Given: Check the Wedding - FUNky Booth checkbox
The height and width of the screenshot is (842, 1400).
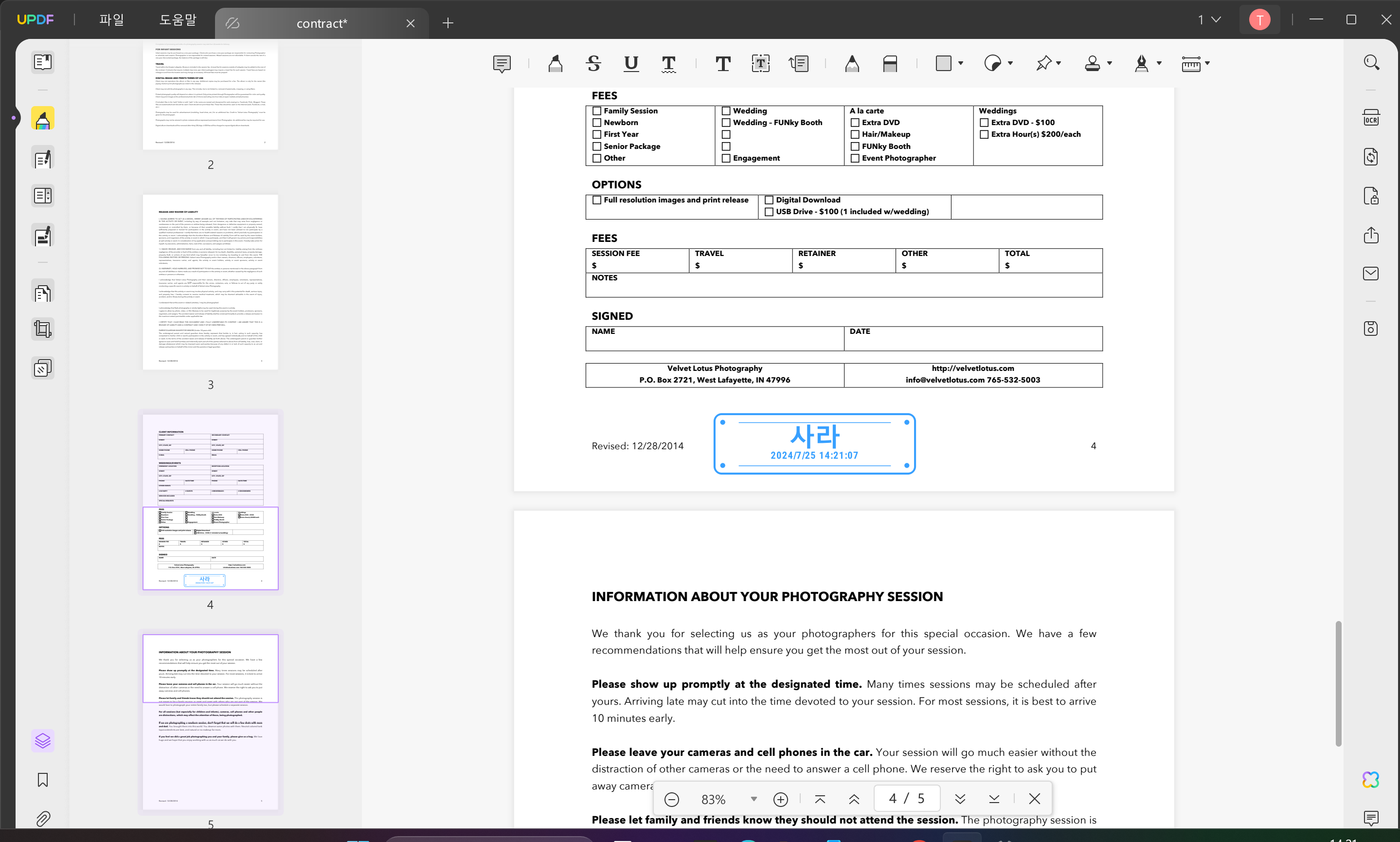Looking at the screenshot, I should (726, 123).
